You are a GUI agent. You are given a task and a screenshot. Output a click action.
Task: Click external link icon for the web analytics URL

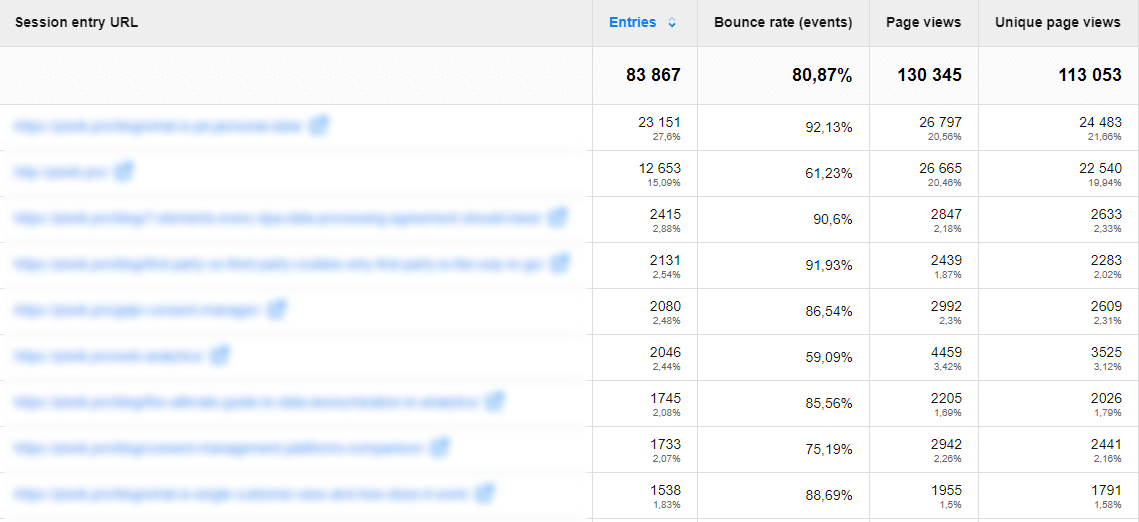(x=220, y=356)
